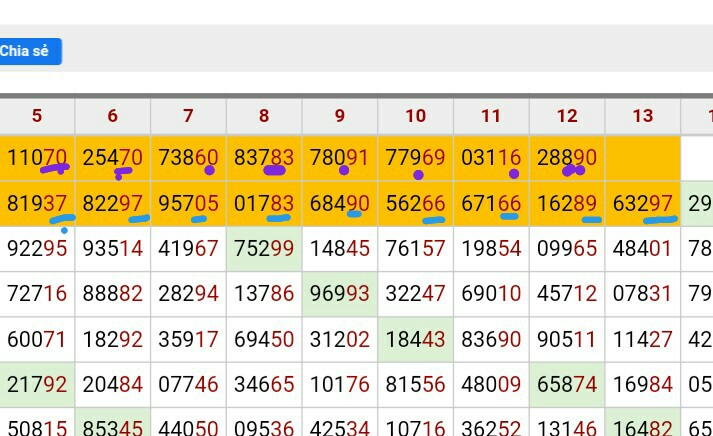Select the green highlighted cell 96993
The width and height of the screenshot is (713, 436).
point(340,295)
